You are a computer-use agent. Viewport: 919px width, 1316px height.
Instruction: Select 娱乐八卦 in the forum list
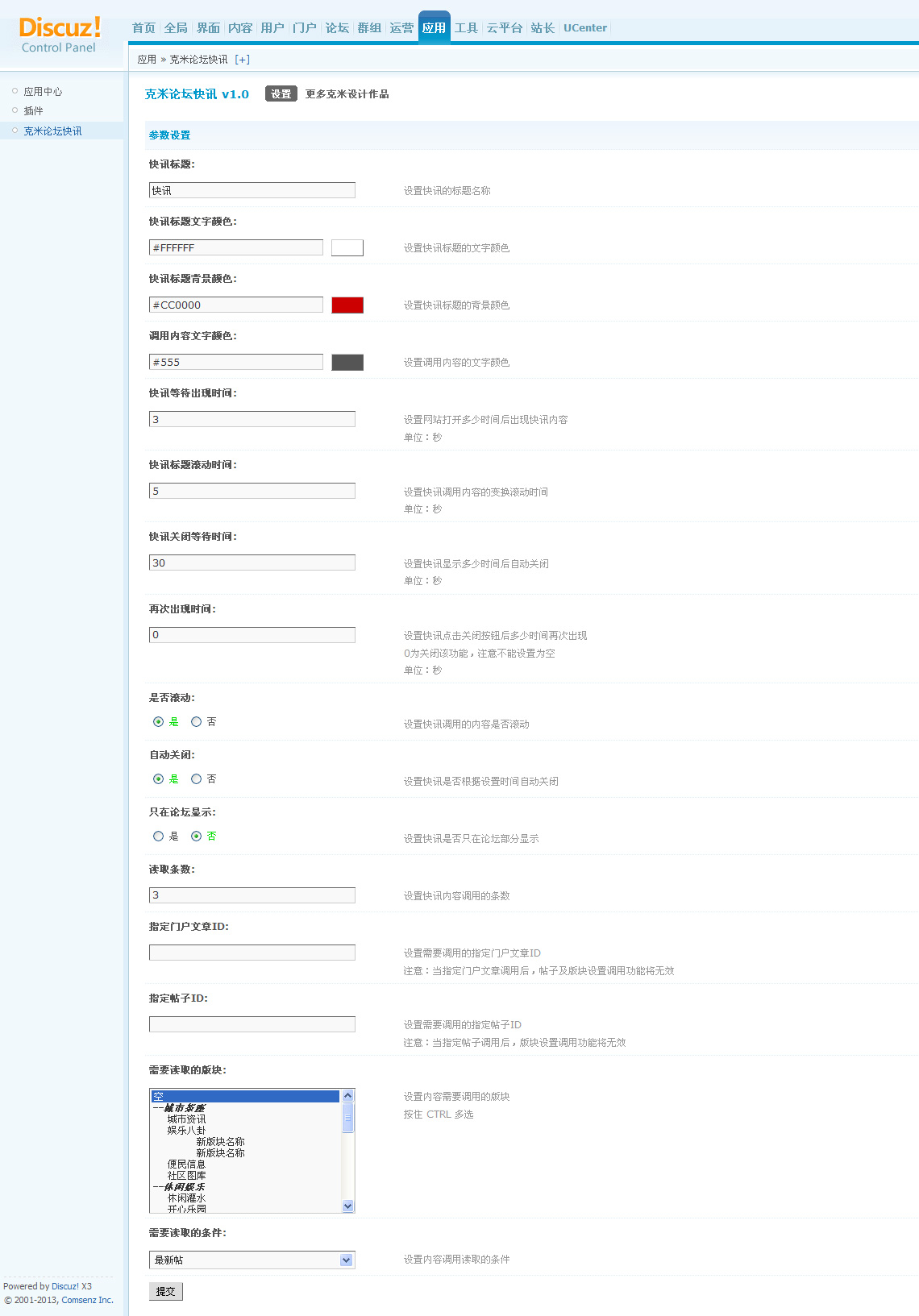point(245,1131)
